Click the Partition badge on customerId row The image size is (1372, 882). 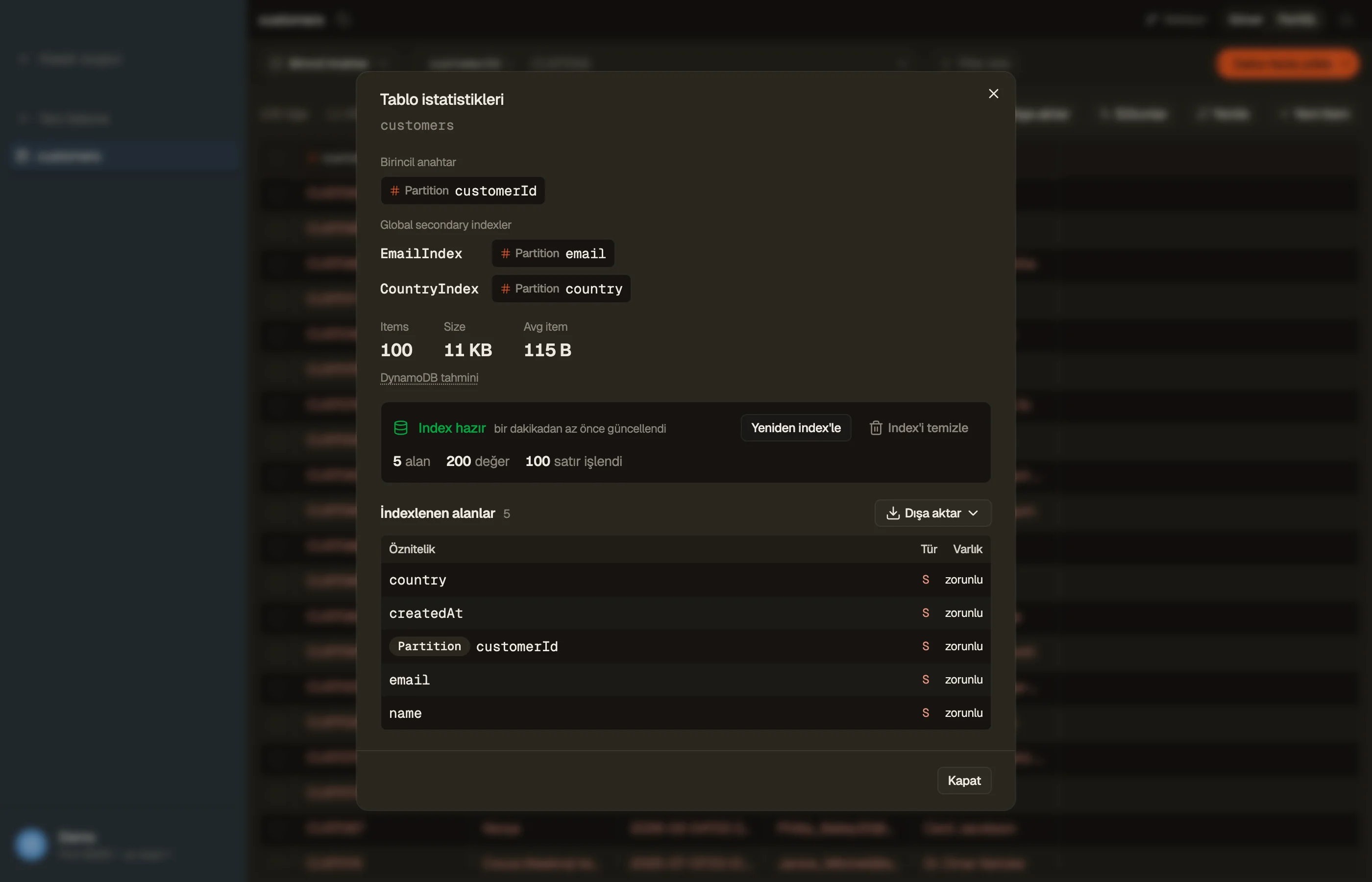429,647
